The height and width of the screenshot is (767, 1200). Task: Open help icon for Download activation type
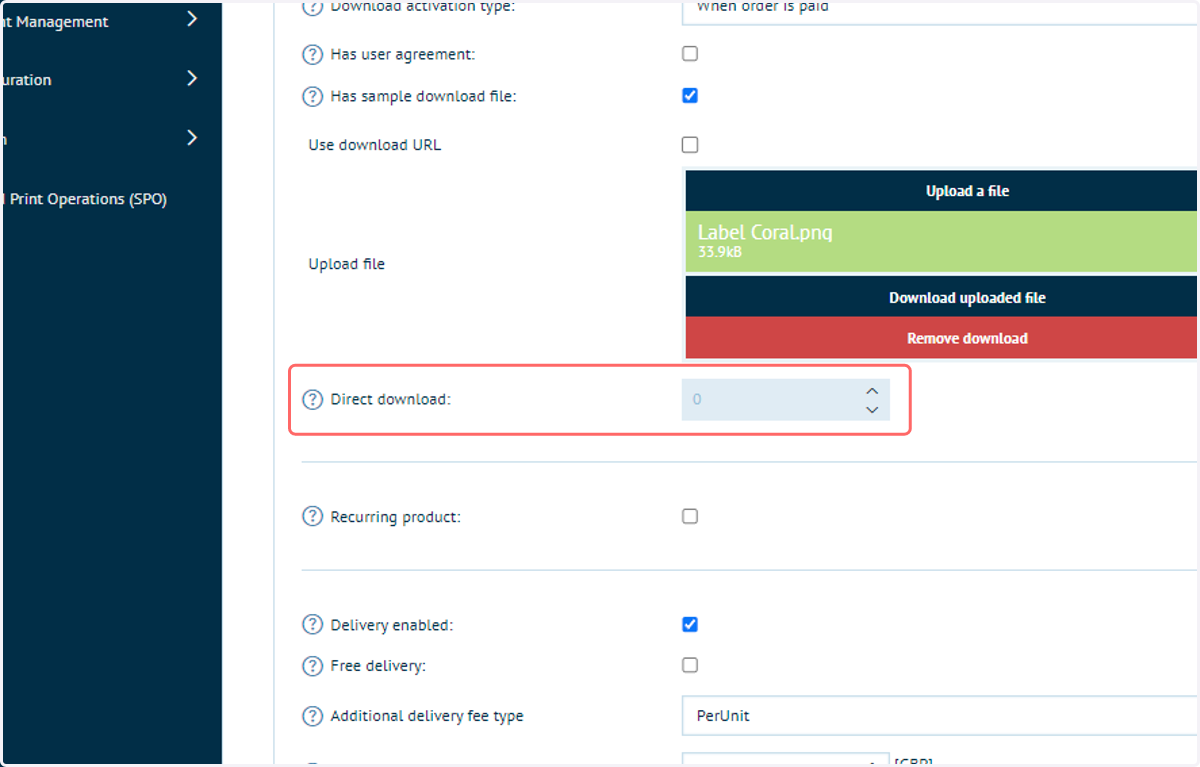(x=313, y=7)
